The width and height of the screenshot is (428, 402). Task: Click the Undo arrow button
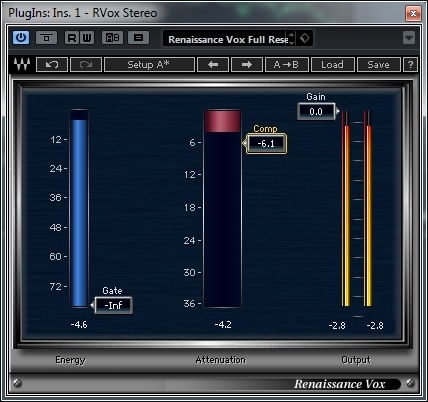pyautogui.click(x=52, y=64)
